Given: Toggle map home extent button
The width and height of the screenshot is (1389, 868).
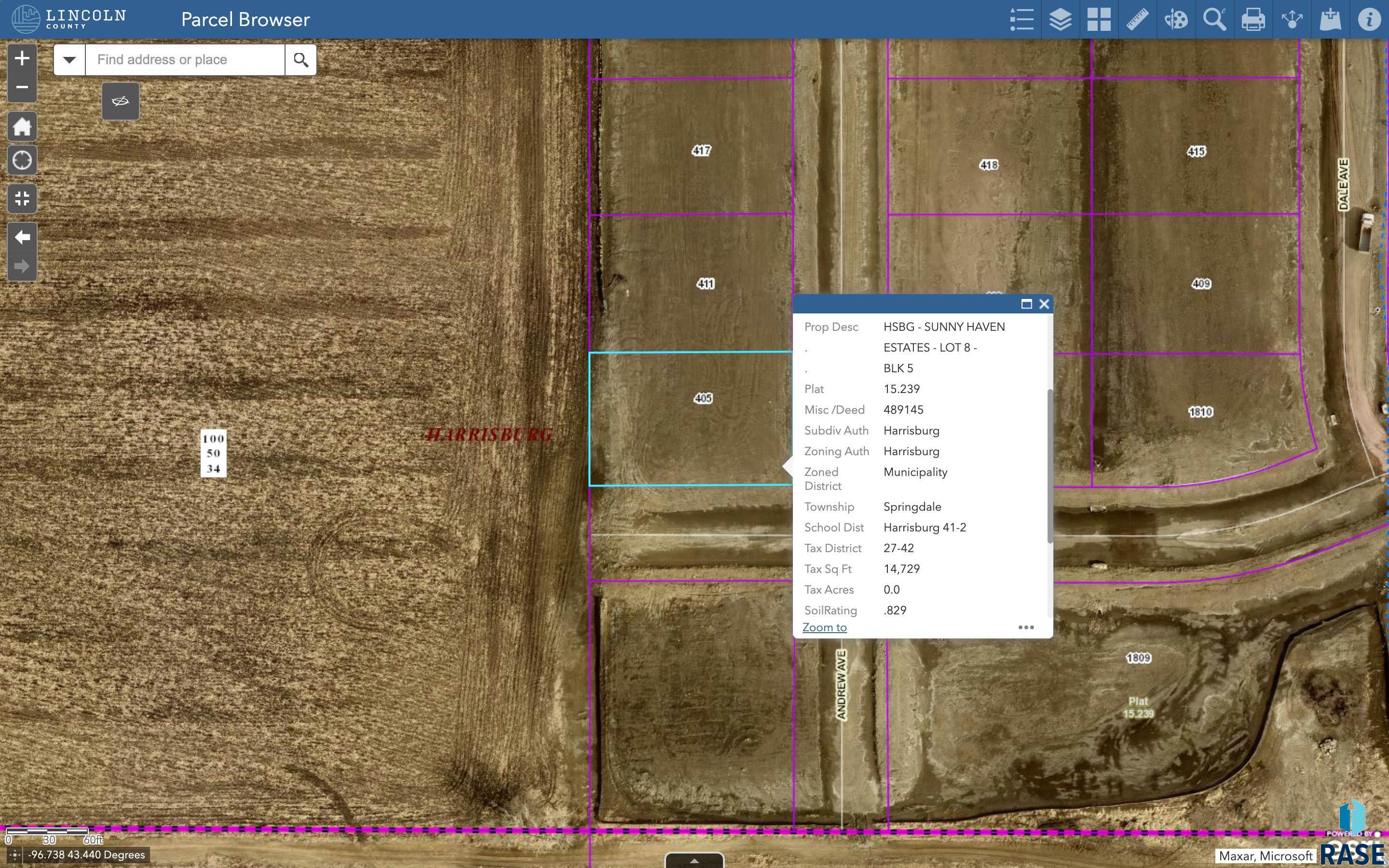Looking at the screenshot, I should (x=22, y=127).
